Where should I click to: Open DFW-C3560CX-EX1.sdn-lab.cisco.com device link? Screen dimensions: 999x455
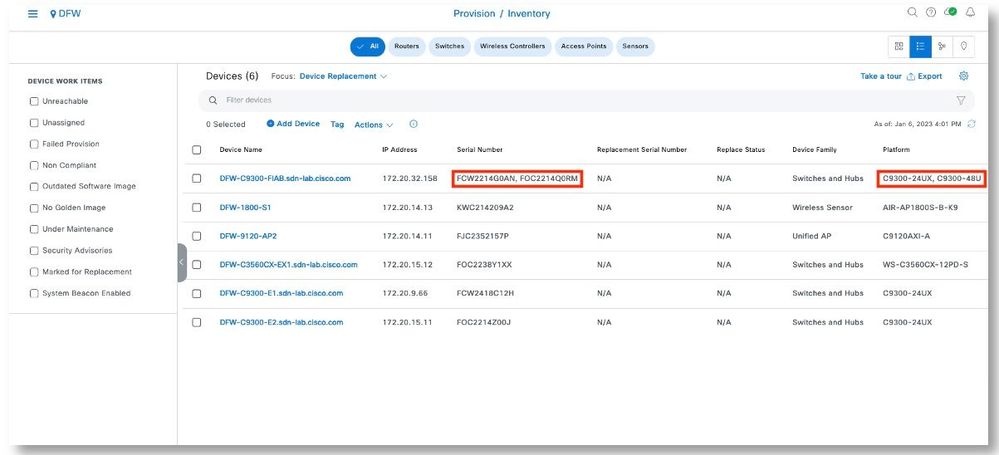click(x=289, y=264)
